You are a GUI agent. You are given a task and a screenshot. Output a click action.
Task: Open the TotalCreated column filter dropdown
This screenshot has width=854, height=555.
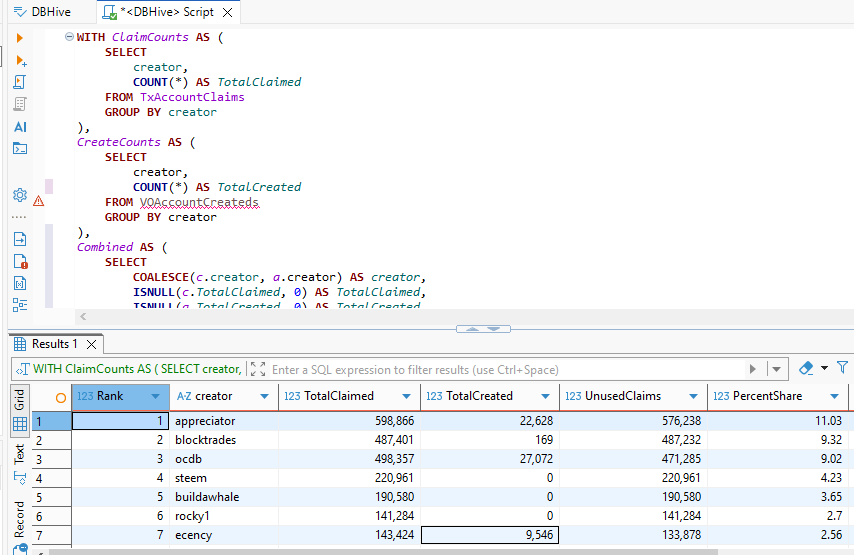[545, 397]
